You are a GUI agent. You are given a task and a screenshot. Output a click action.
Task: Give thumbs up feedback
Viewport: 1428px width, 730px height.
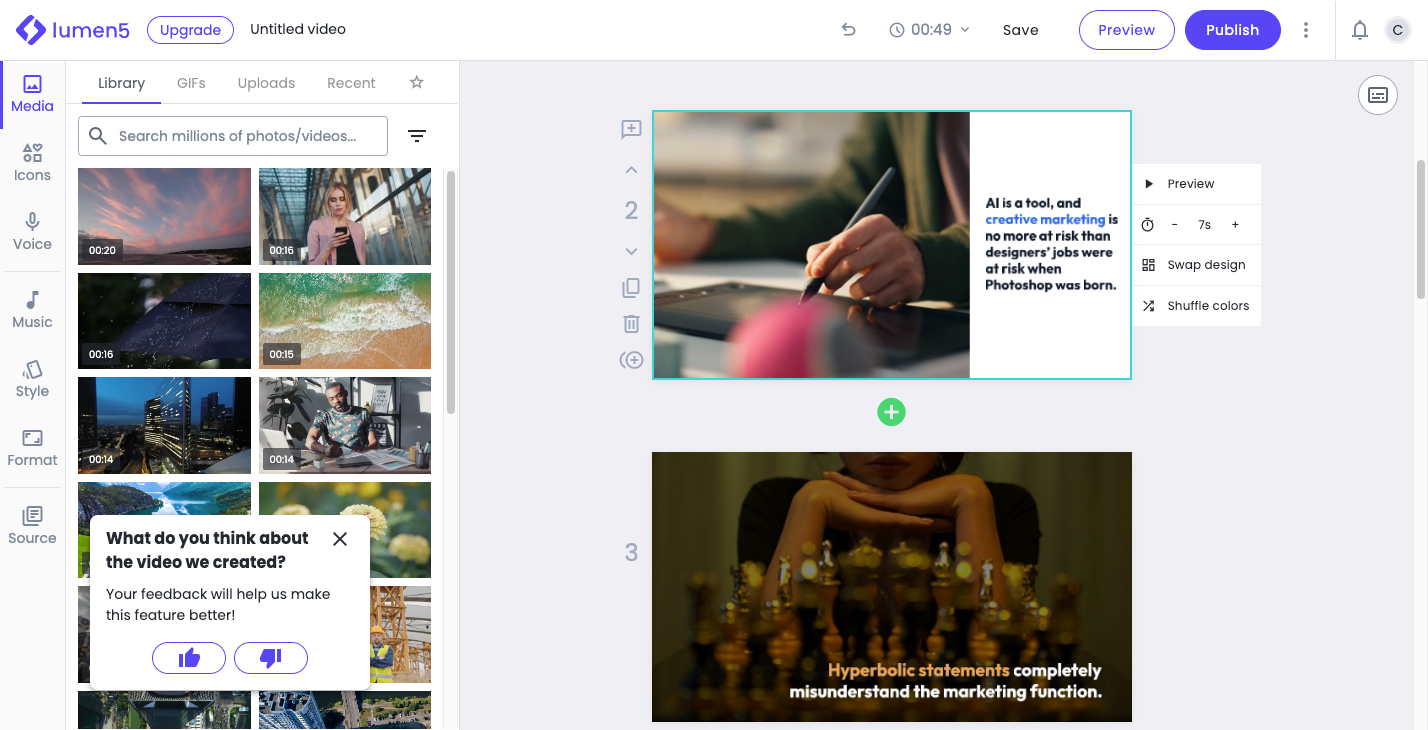pyautogui.click(x=189, y=658)
